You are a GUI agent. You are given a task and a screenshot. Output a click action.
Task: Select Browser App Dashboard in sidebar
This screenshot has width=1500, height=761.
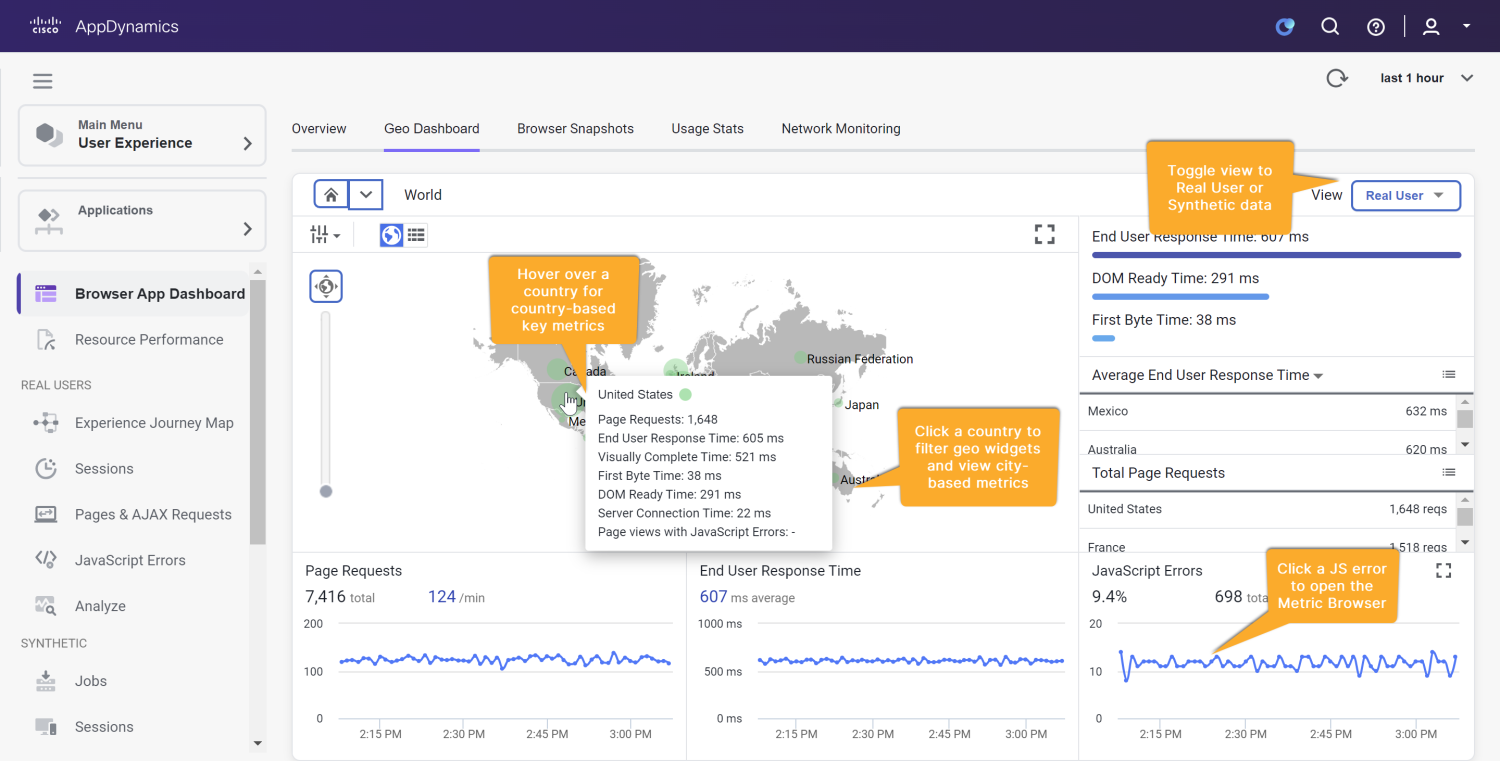tap(132, 294)
